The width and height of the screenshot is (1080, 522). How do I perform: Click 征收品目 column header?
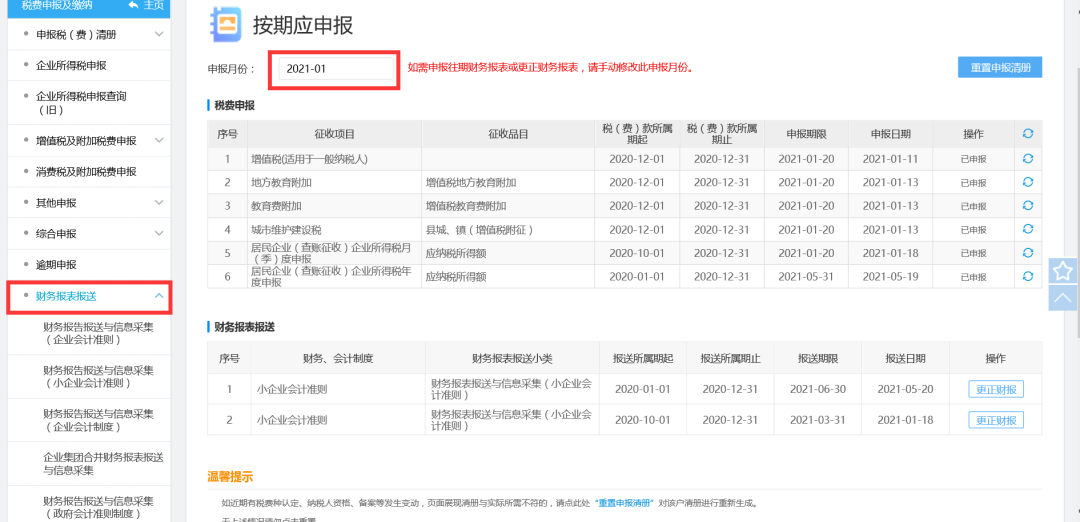(x=508, y=134)
